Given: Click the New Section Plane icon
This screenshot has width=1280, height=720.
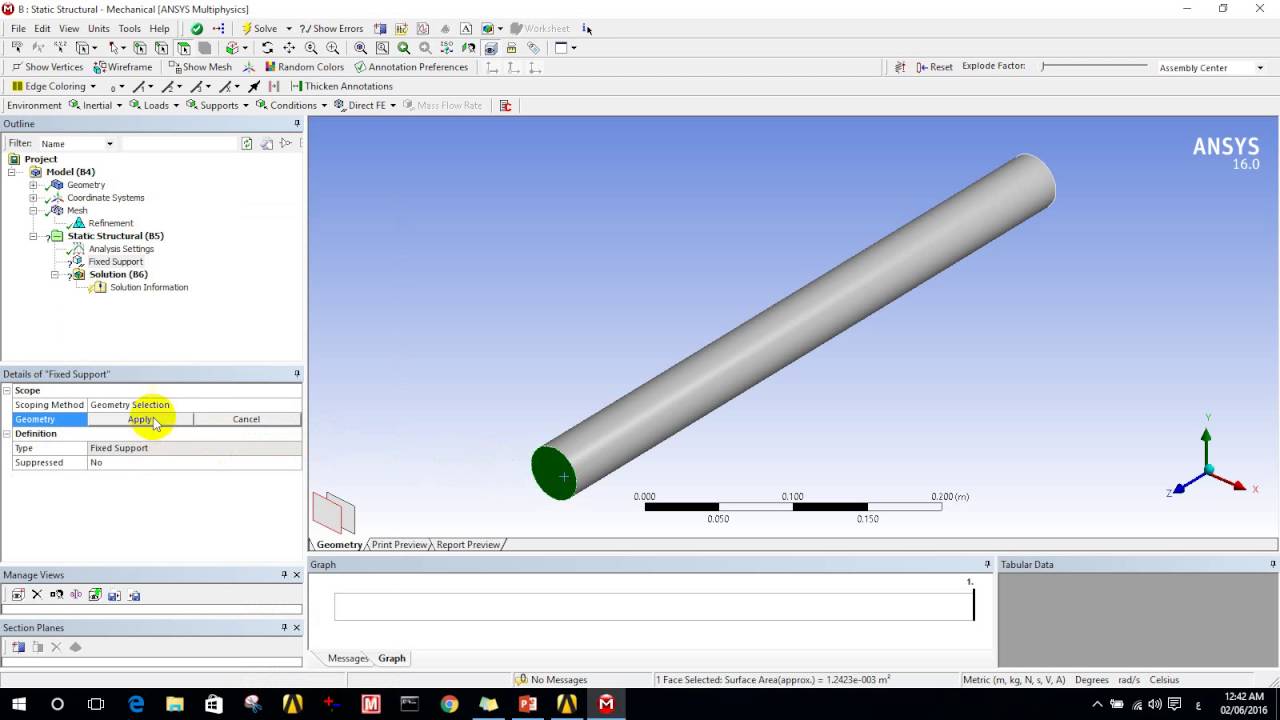Looking at the screenshot, I should pyautogui.click(x=18, y=647).
